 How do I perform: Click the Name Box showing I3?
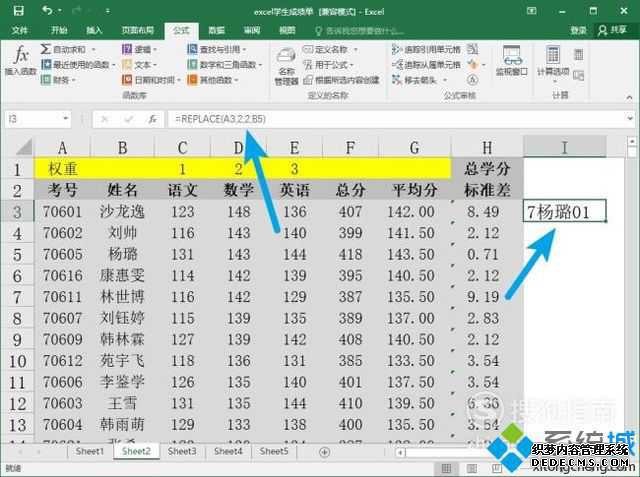click(33, 119)
